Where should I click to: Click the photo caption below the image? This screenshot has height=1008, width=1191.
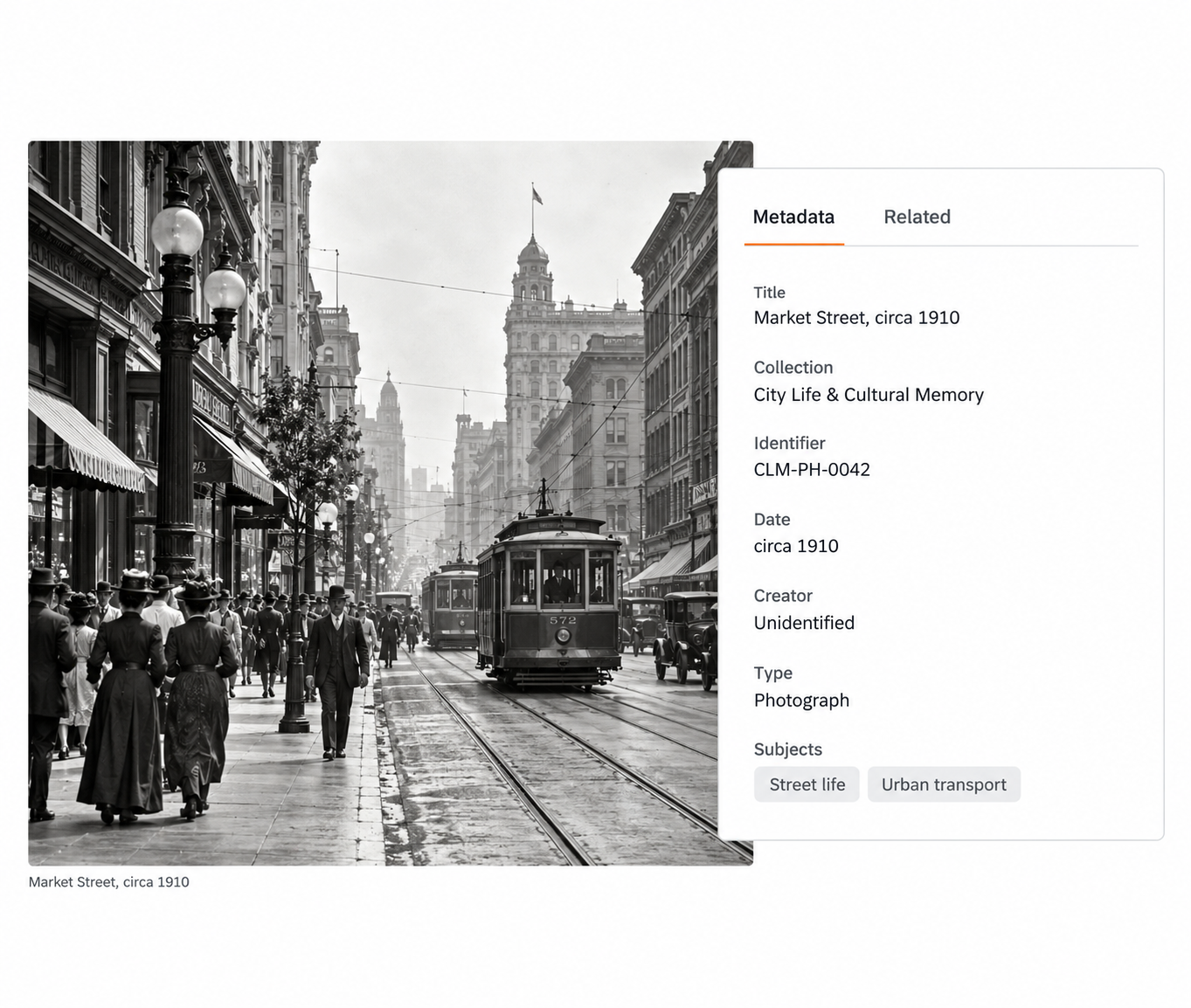point(109,882)
